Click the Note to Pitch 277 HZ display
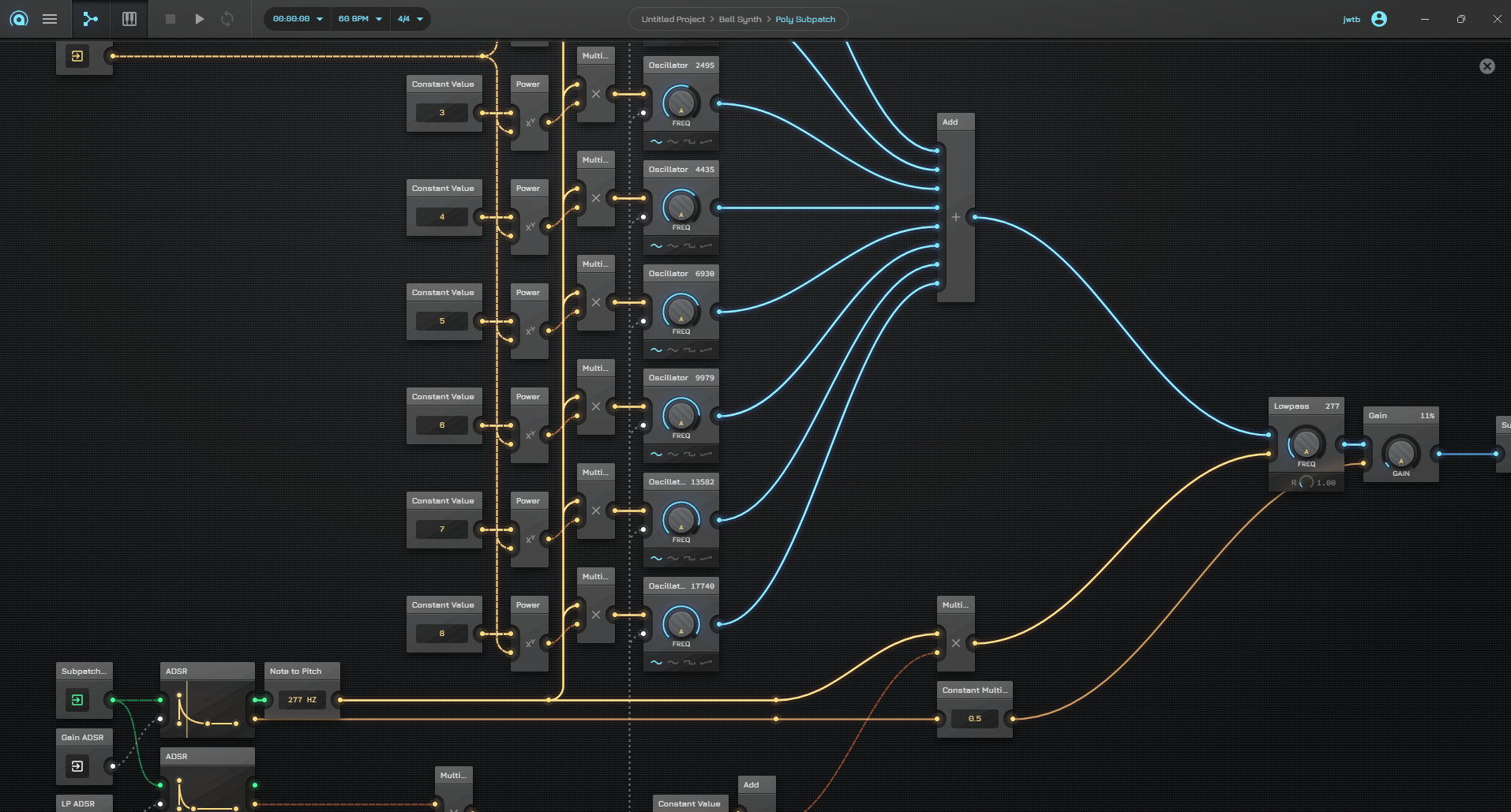This screenshot has width=1511, height=812. (x=302, y=700)
